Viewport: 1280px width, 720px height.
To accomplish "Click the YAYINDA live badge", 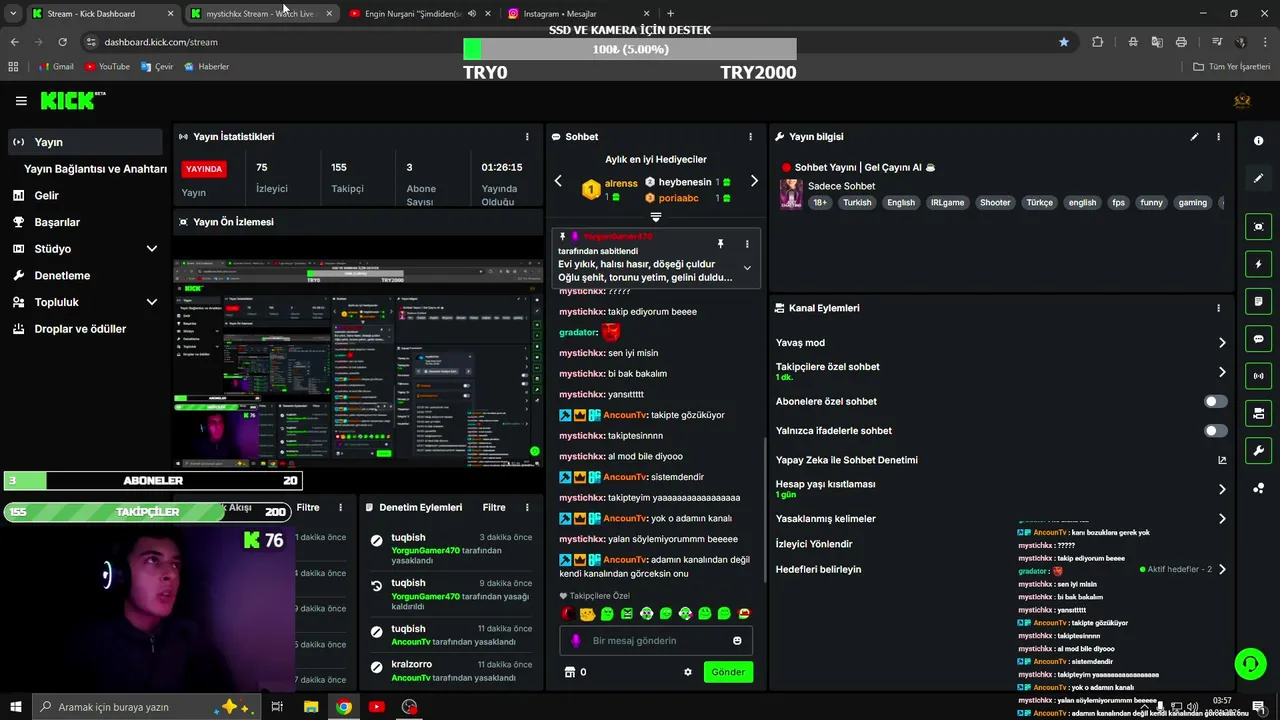I will click(204, 169).
